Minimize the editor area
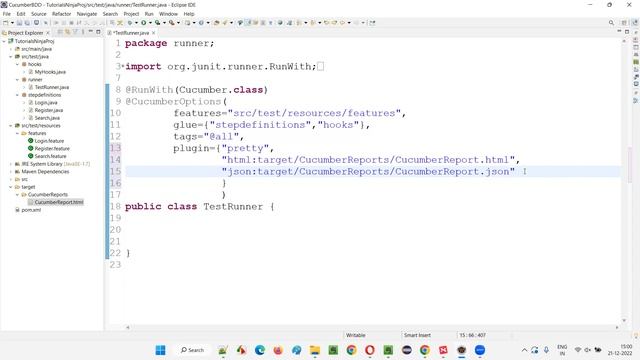 pyautogui.click(x=619, y=32)
